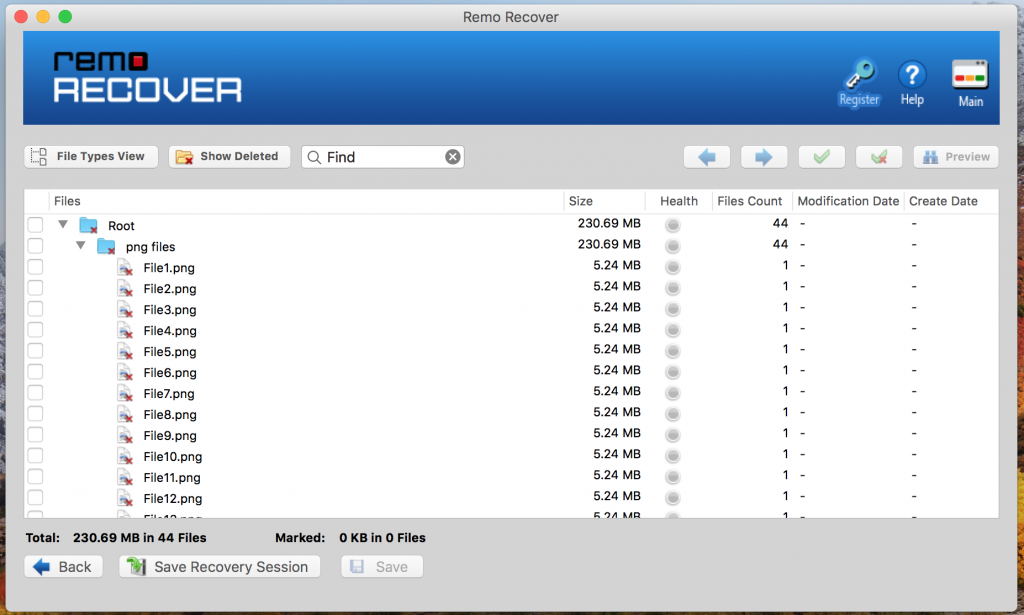Go Back to previous screen
Viewport: 1024px width, 615px height.
pos(63,567)
